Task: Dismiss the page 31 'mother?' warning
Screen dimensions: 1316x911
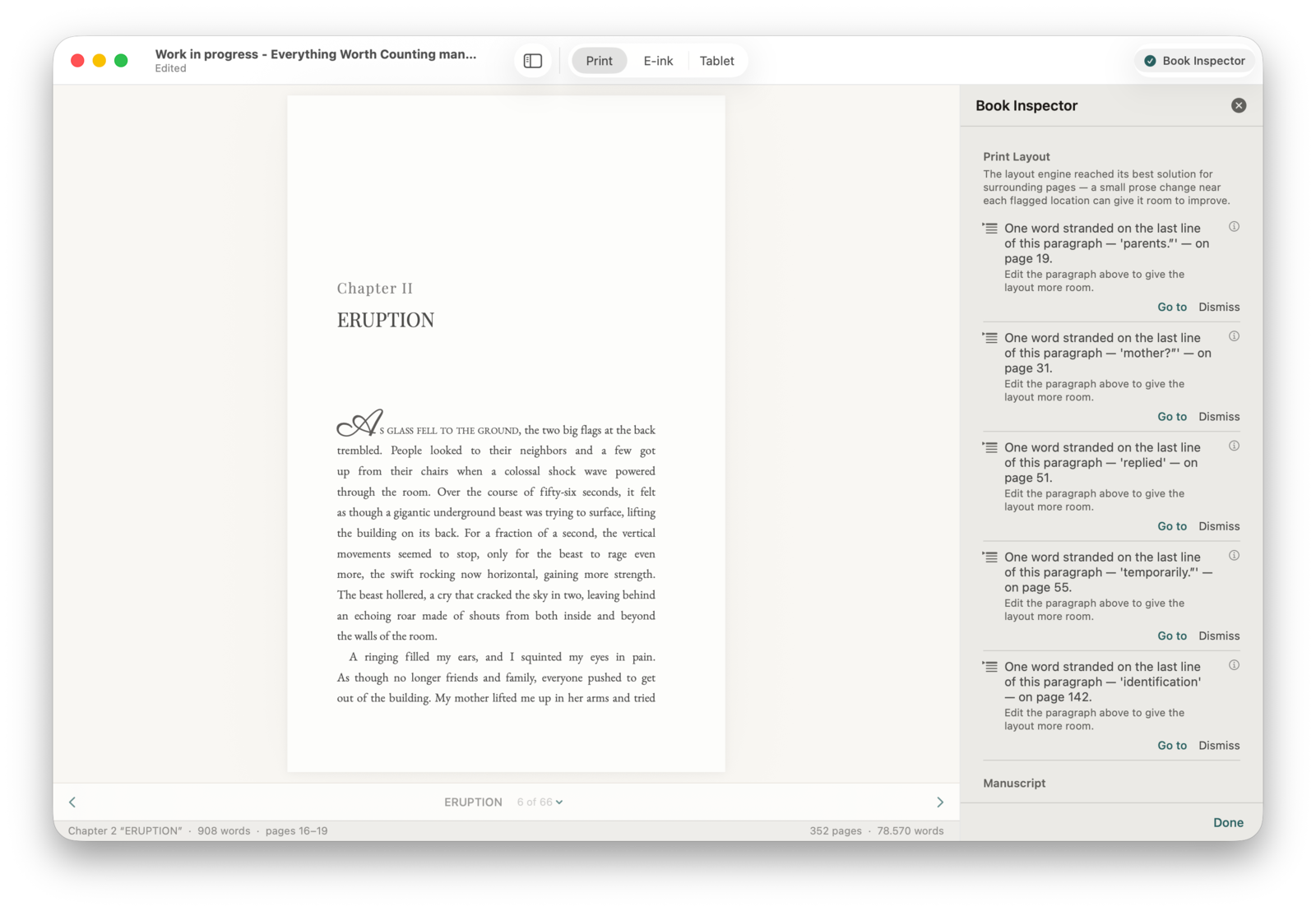Action: [x=1219, y=416]
